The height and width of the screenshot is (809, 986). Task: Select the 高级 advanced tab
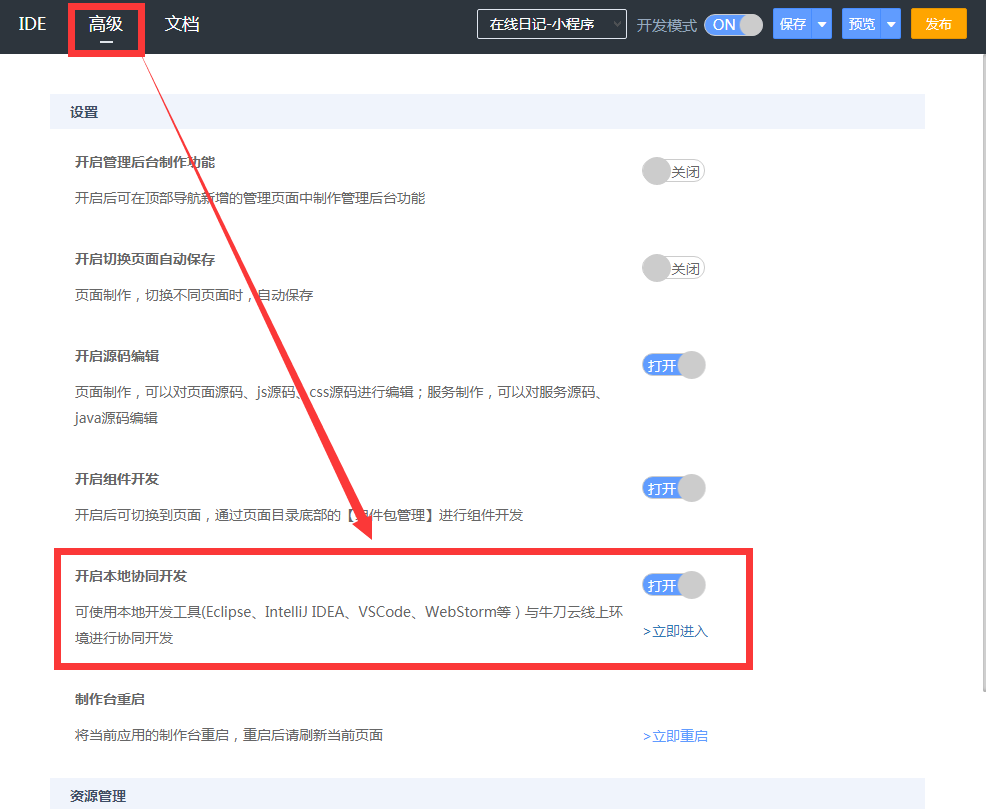click(106, 25)
